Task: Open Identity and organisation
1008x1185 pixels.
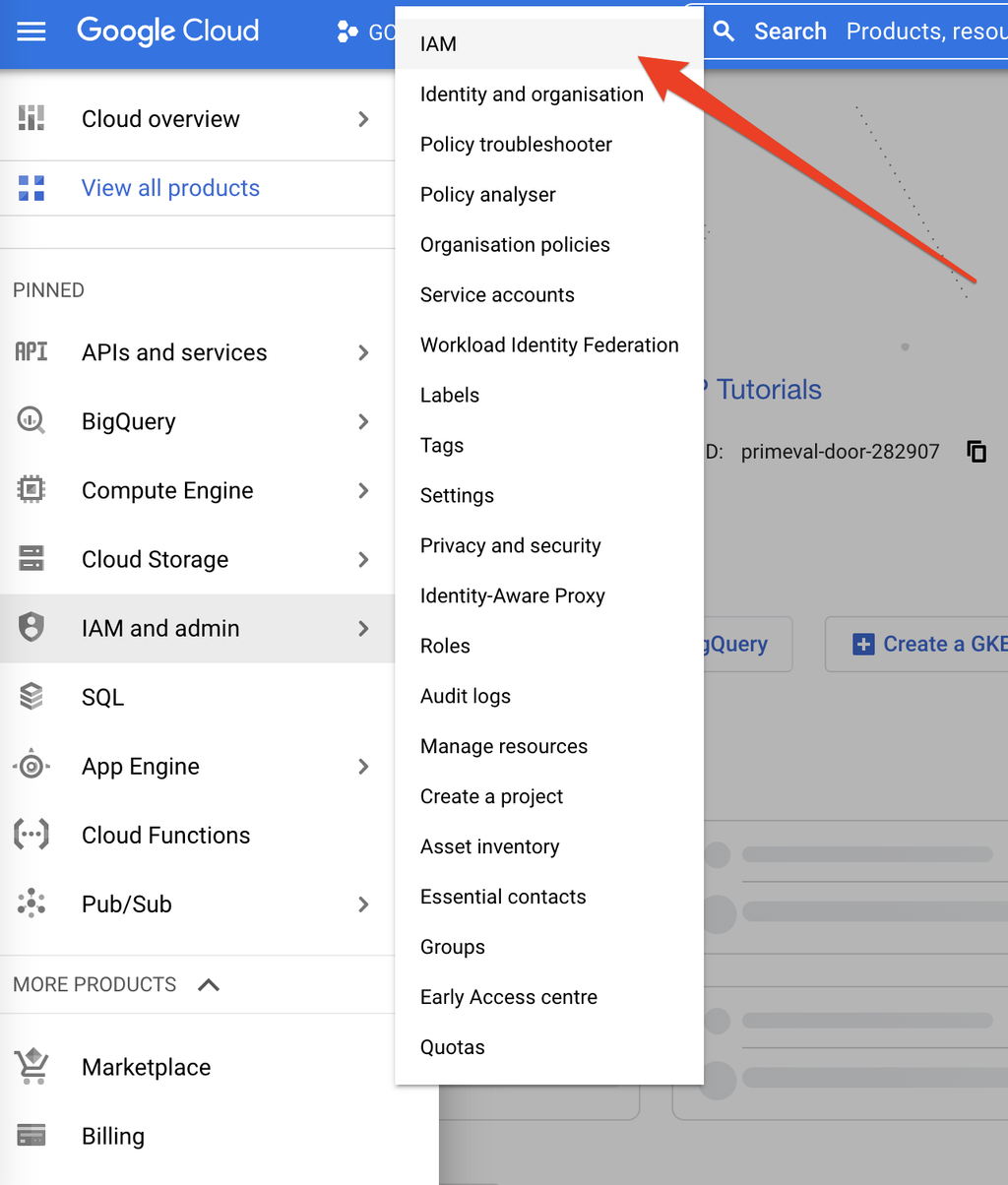Action: [x=549, y=94]
